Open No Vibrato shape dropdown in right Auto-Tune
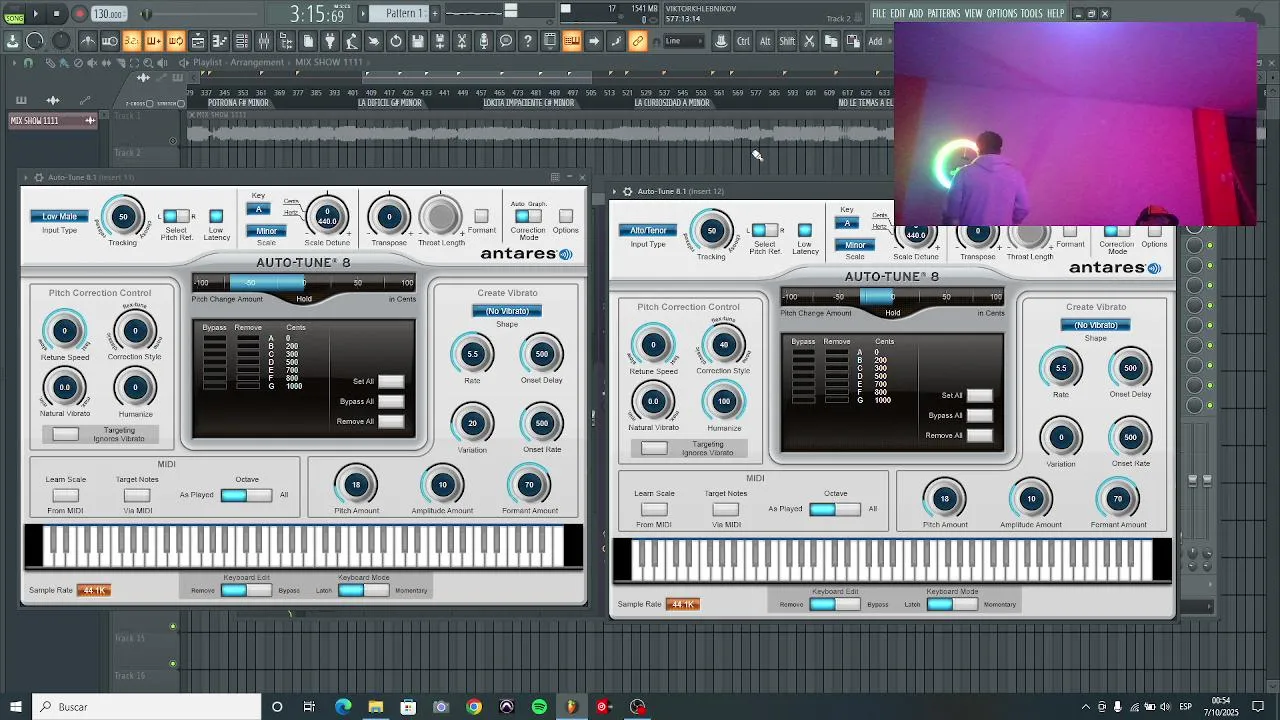This screenshot has height=720, width=1280. click(x=1096, y=325)
